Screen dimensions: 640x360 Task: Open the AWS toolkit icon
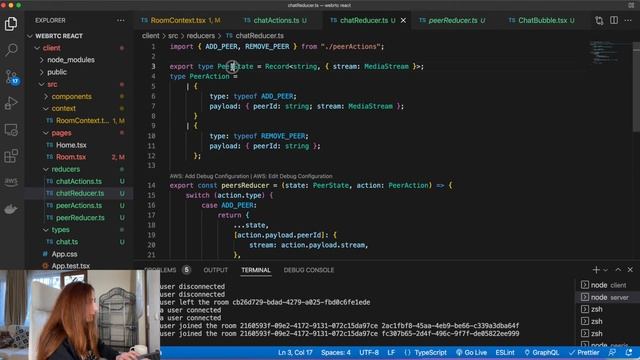(11, 182)
